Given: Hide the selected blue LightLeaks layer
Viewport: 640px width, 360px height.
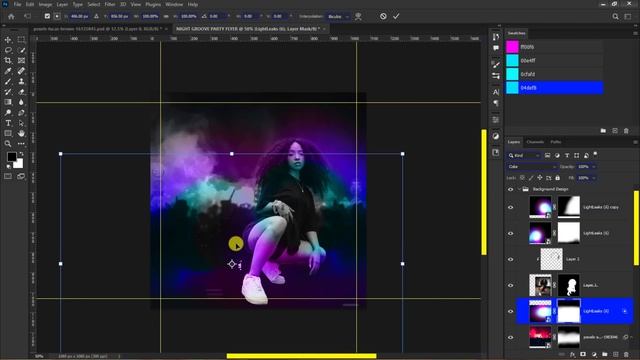Looking at the screenshot, I should 511,311.
